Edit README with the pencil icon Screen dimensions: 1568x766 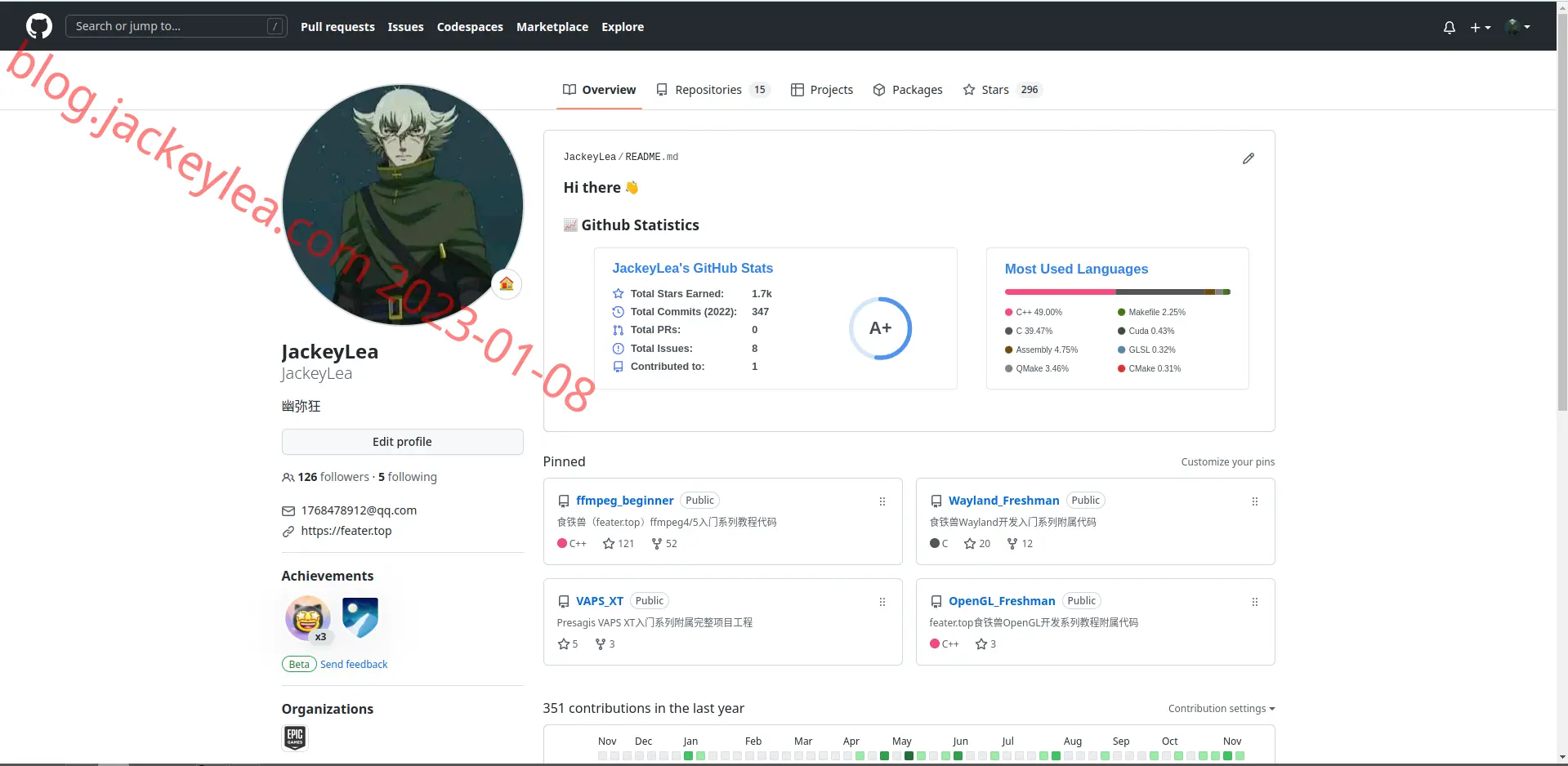tap(1248, 158)
